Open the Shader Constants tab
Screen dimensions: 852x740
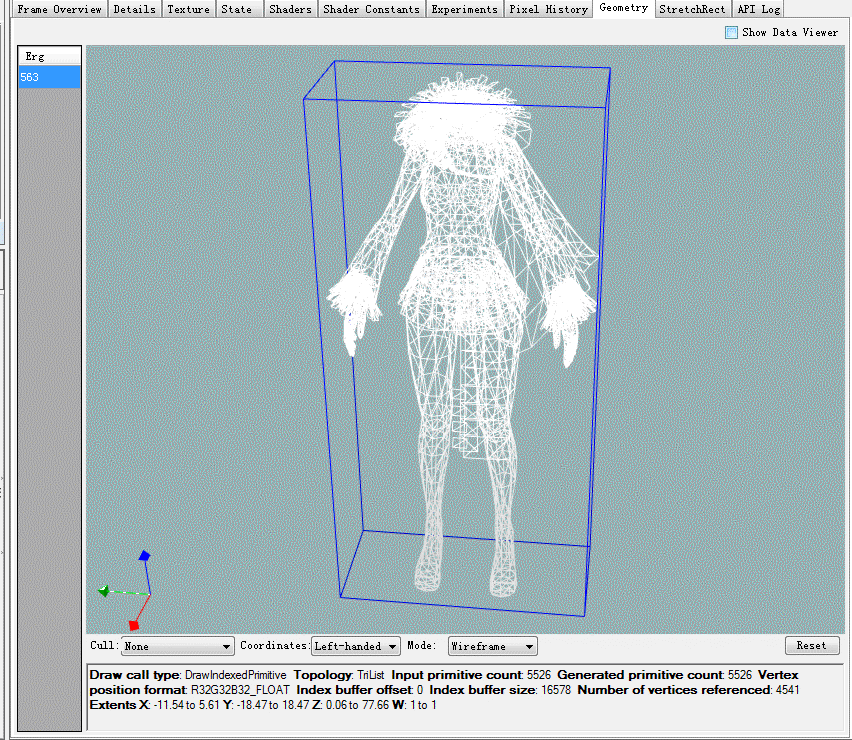point(371,9)
